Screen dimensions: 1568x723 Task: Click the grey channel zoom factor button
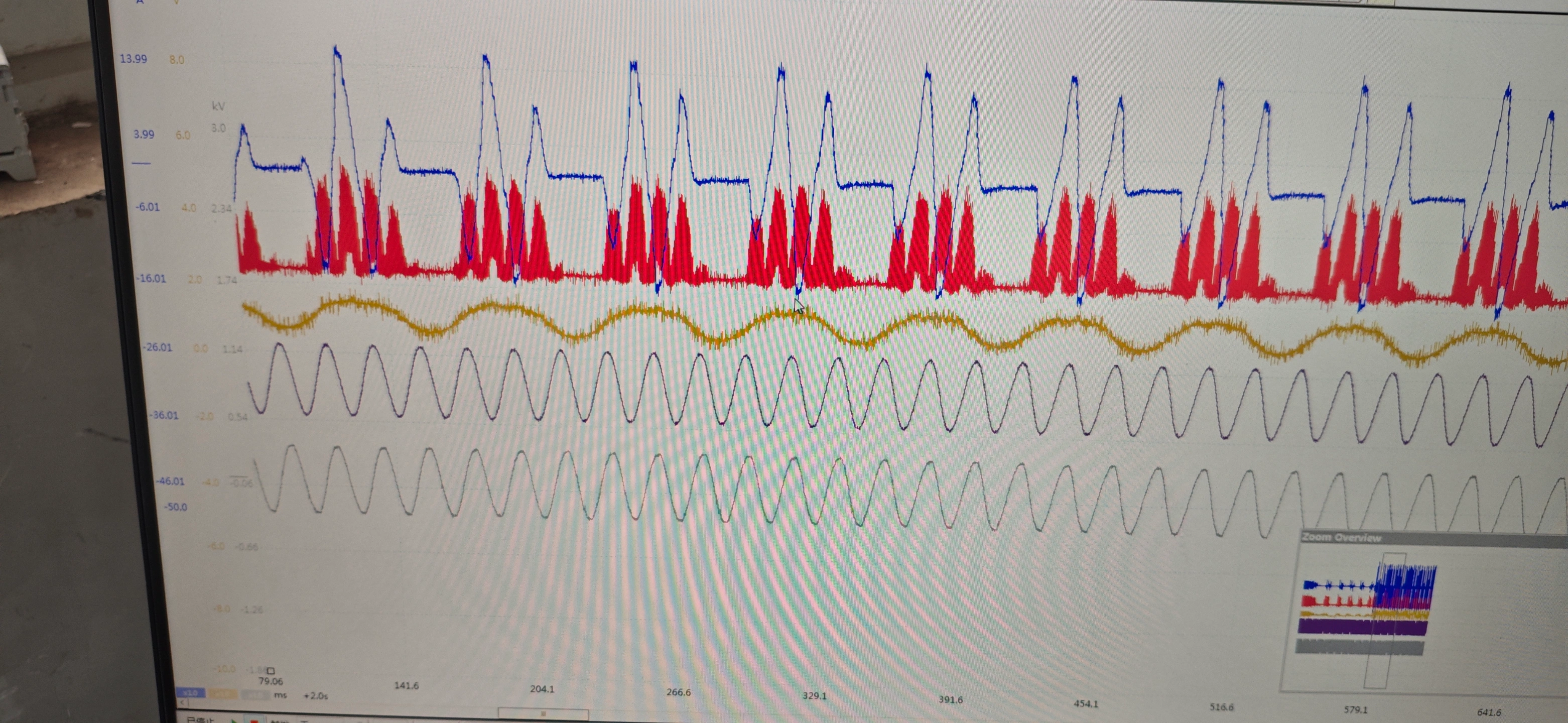click(x=255, y=695)
